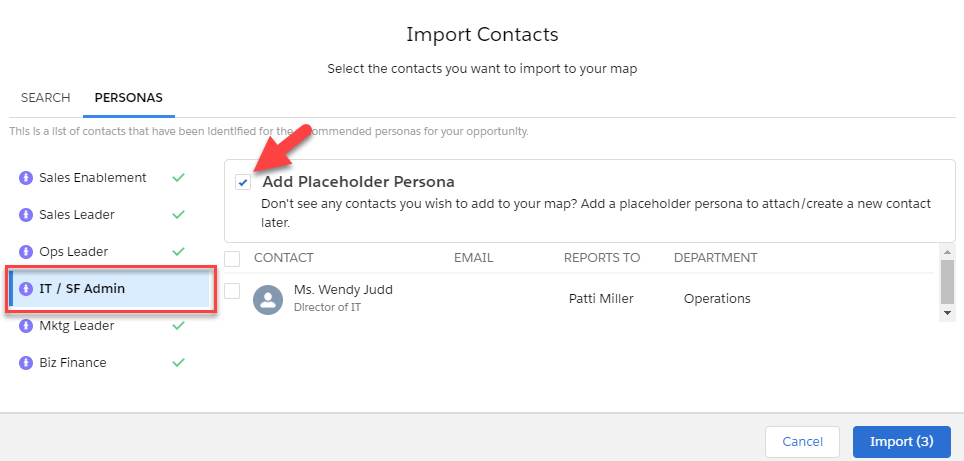Uncheck the Add Placeholder Persona checkbox
Screen dimensions: 964x461
(243, 183)
